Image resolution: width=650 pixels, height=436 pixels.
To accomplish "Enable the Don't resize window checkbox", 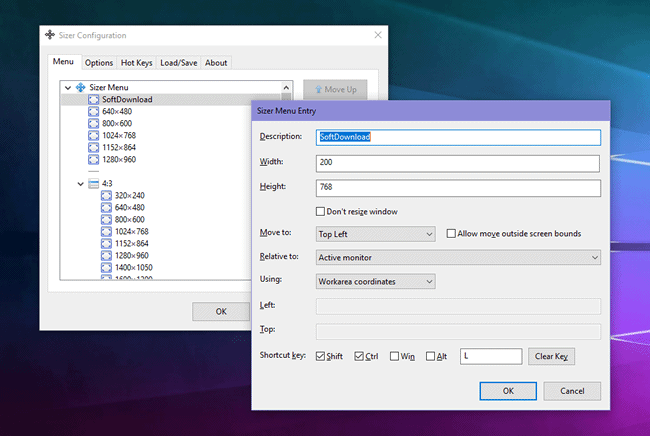I will (x=320, y=212).
